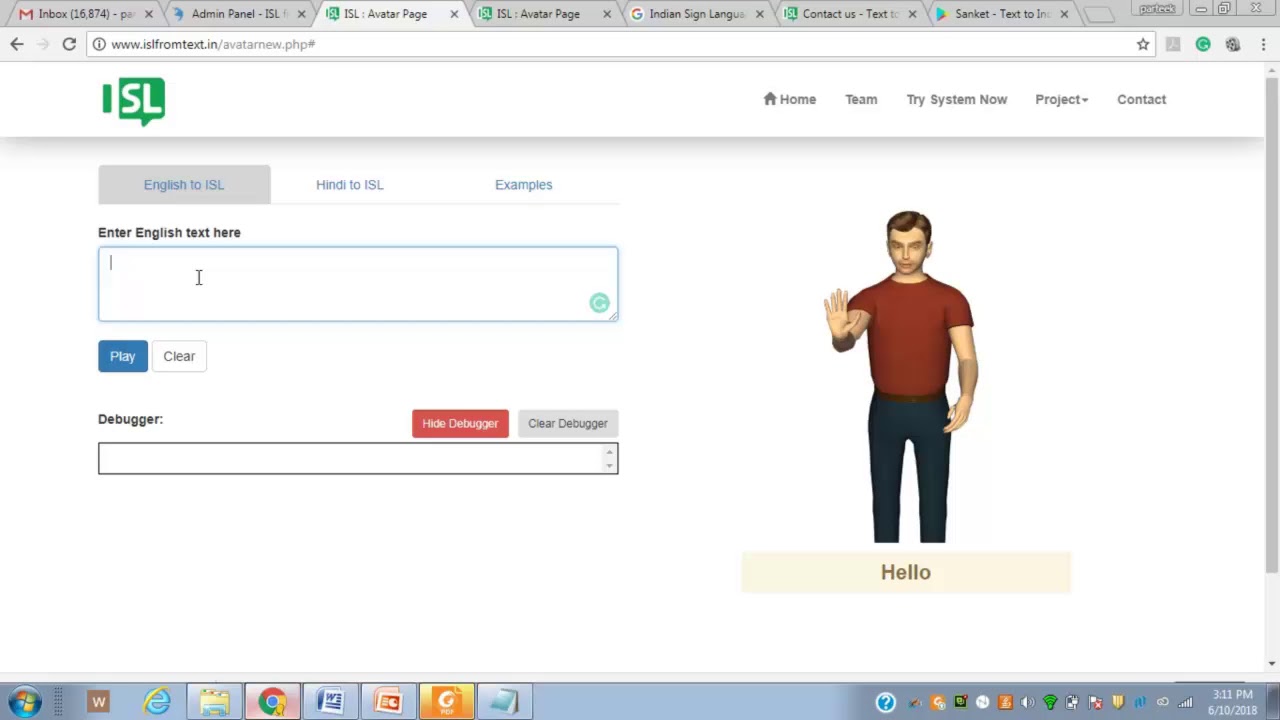Open a new browser tab
The width and height of the screenshot is (1280, 720).
pos(1098,15)
